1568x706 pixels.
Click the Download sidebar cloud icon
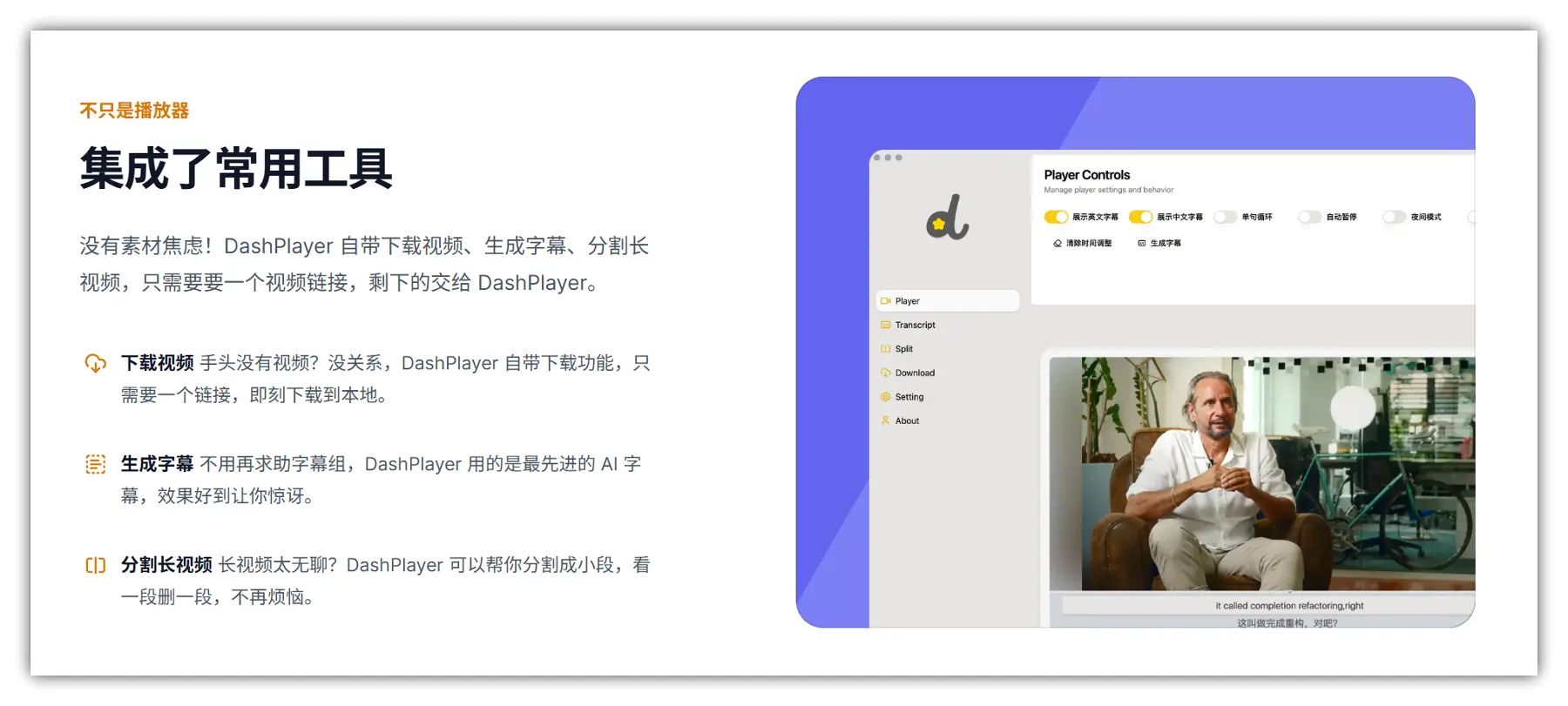tap(886, 373)
